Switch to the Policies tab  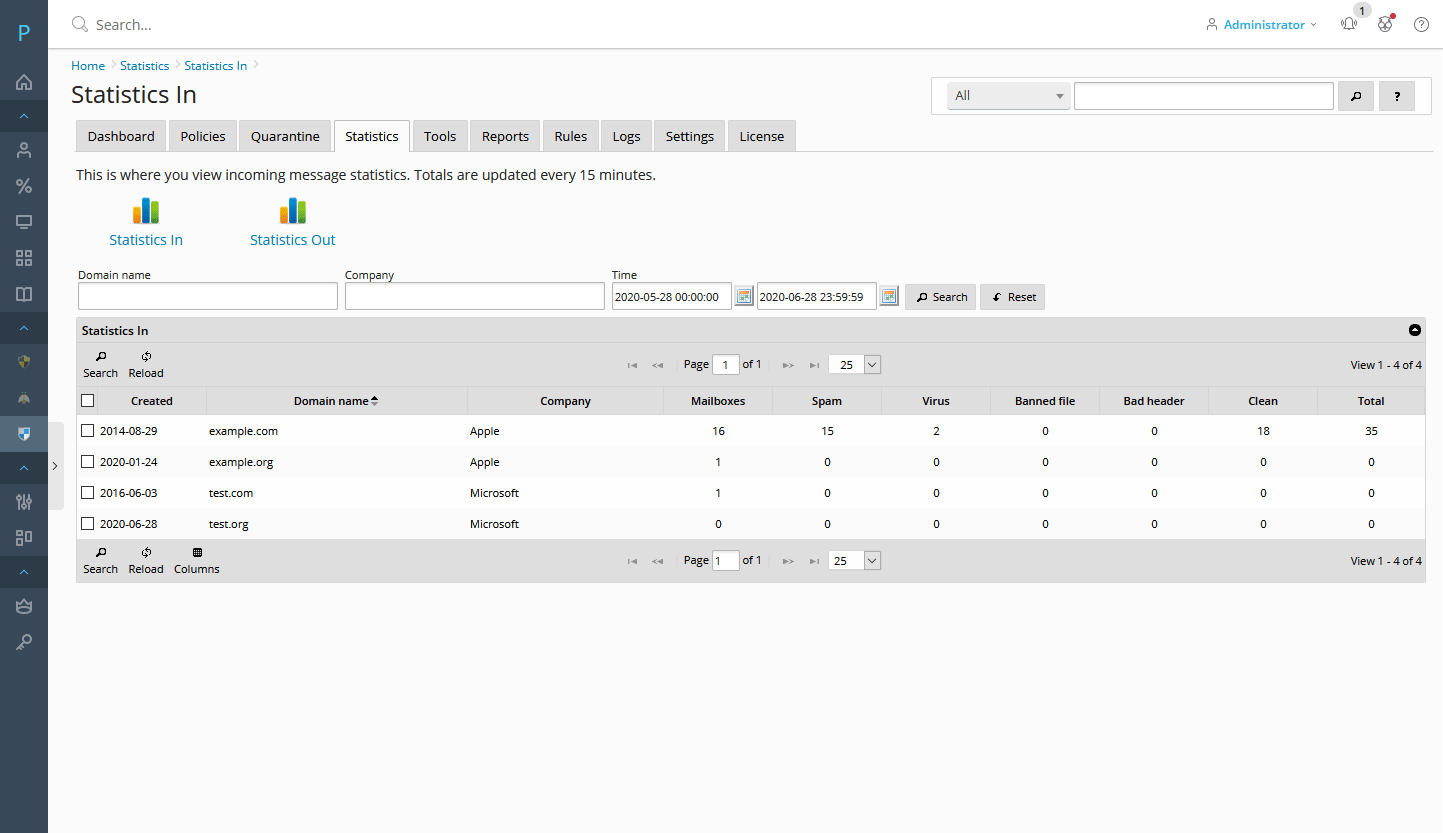(x=203, y=136)
